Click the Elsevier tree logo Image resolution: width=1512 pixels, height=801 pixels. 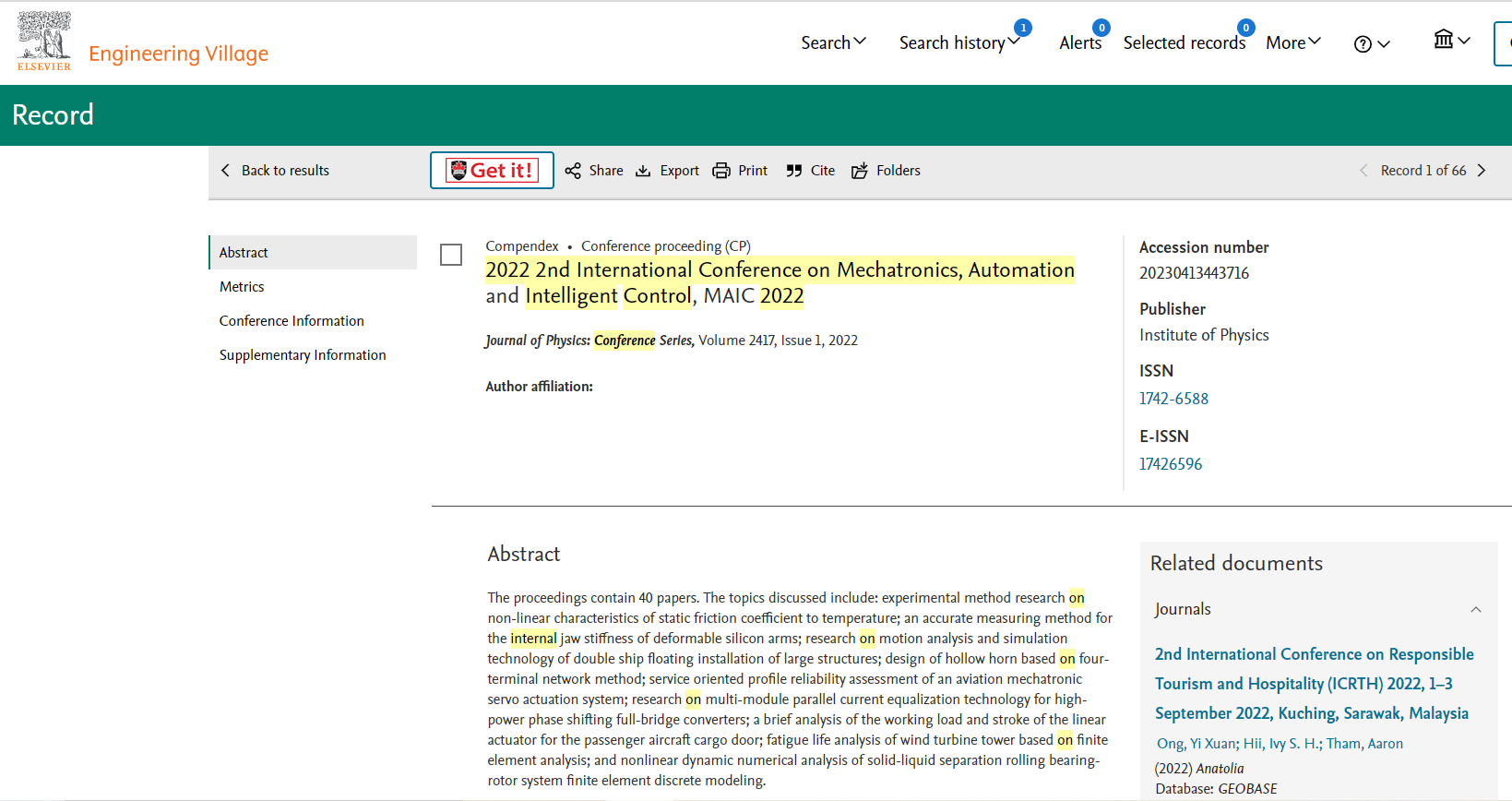[44, 41]
